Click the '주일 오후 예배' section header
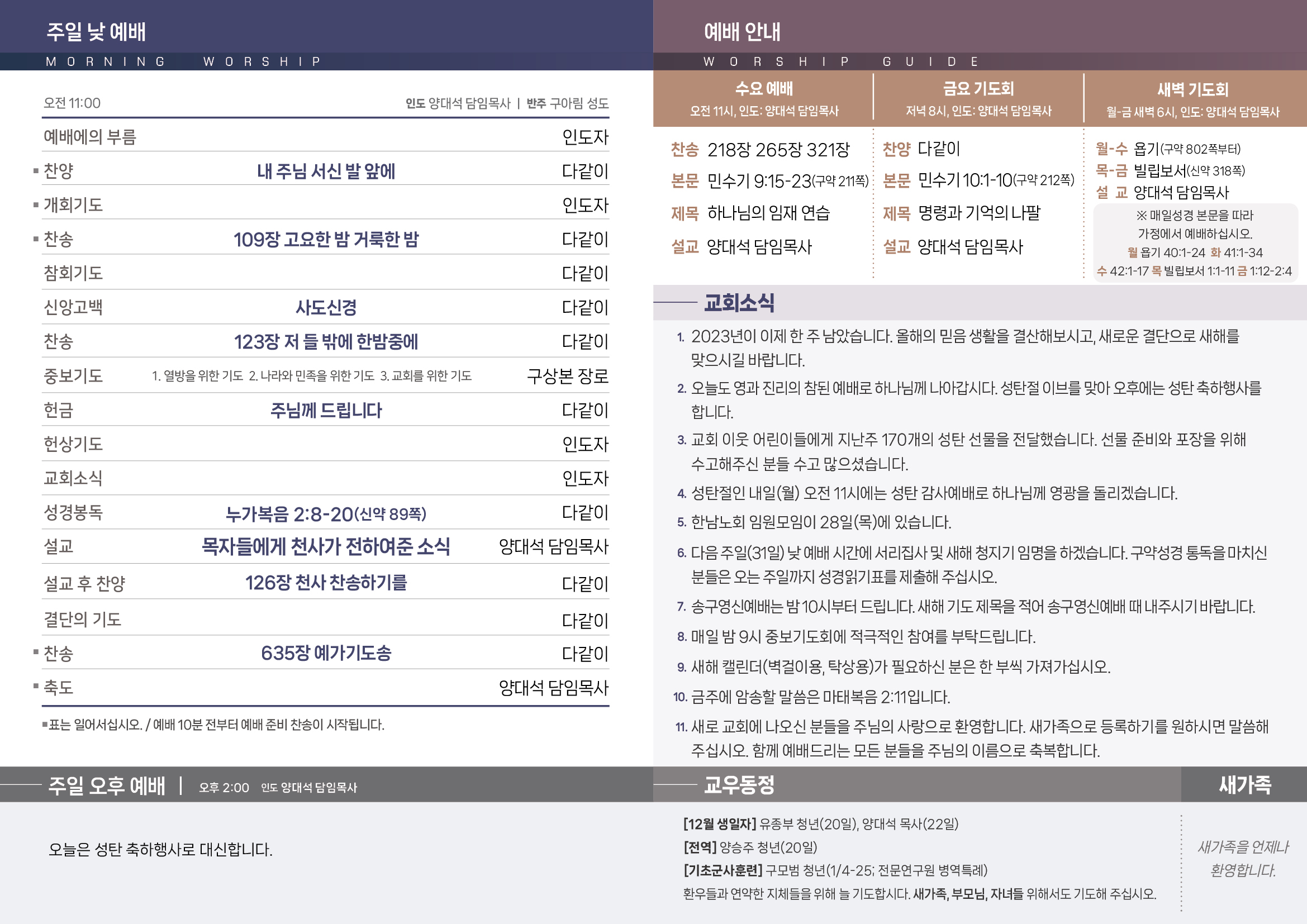This screenshot has height=924, width=1307. pos(107,786)
